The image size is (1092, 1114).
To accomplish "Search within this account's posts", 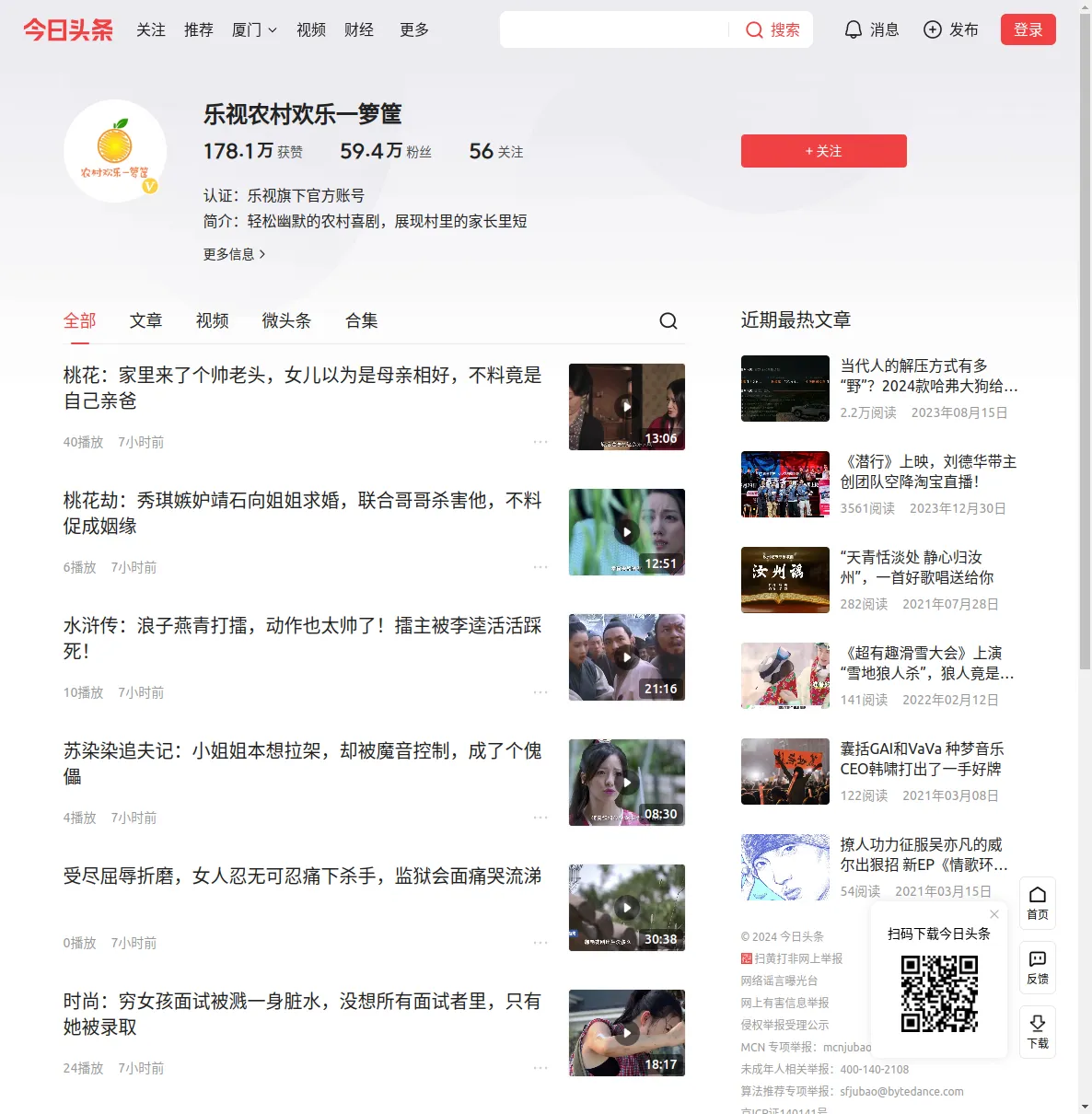I will coord(668,320).
